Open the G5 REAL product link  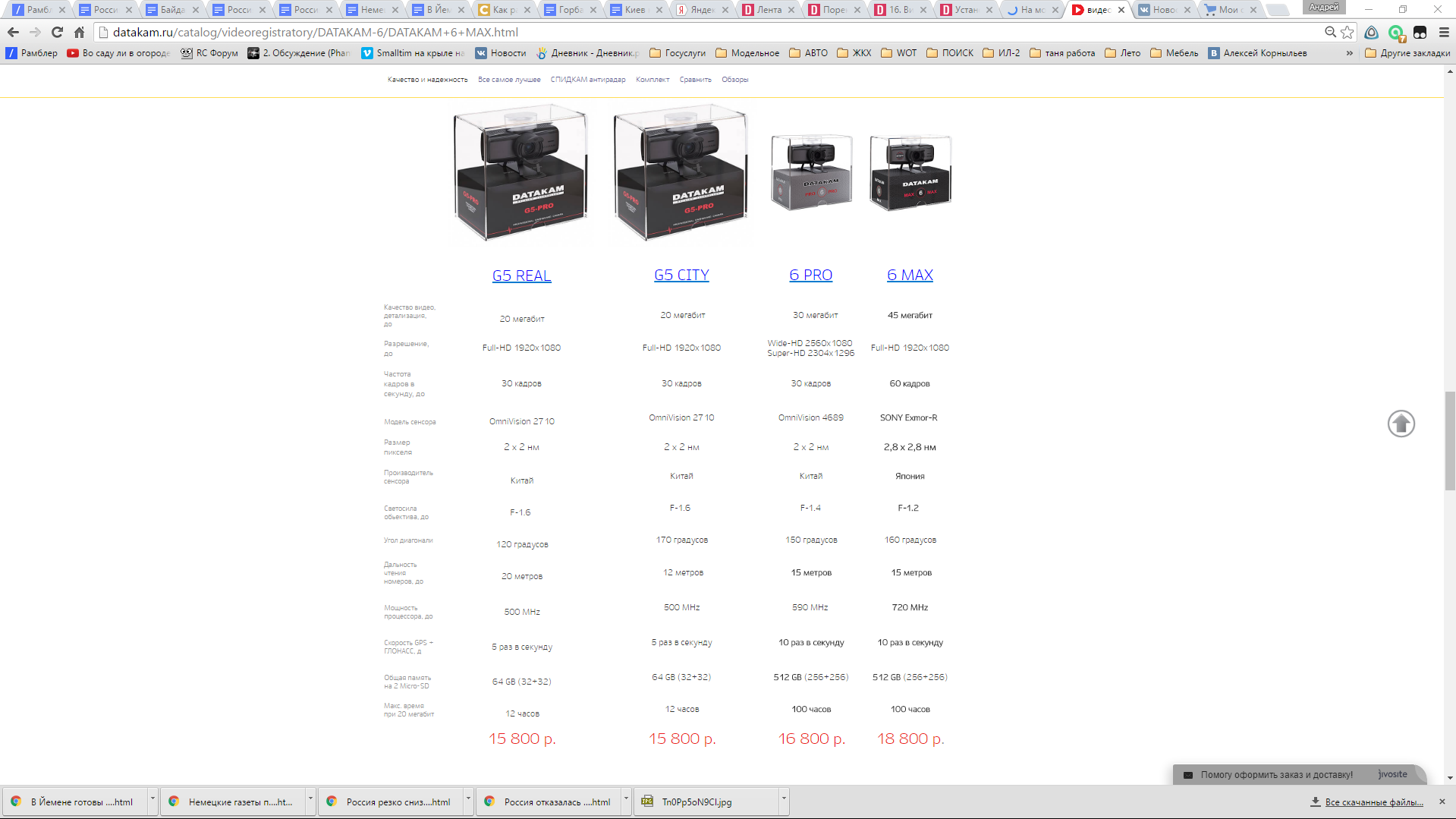coord(522,276)
